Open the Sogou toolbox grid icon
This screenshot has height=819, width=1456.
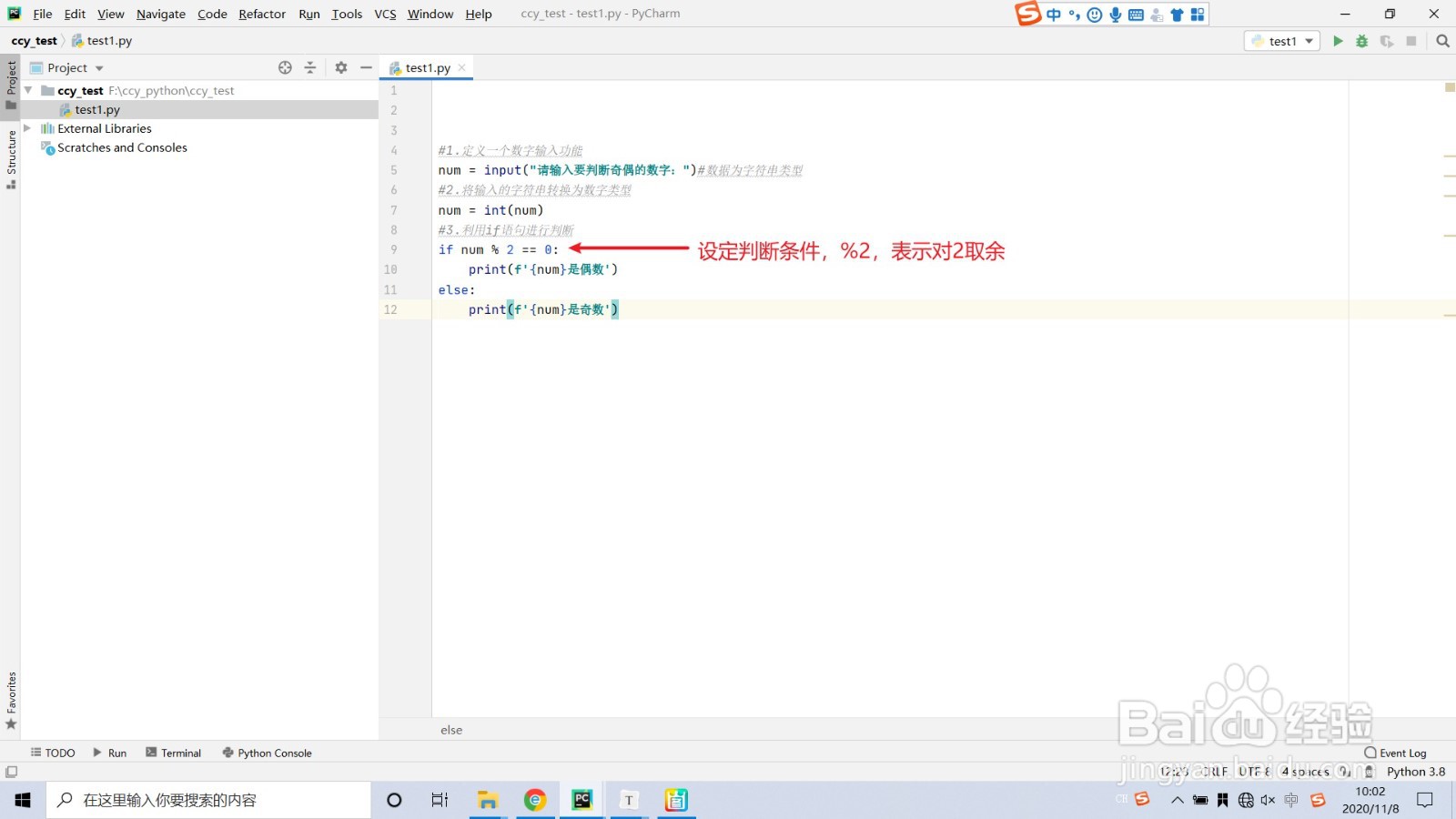1198,15
